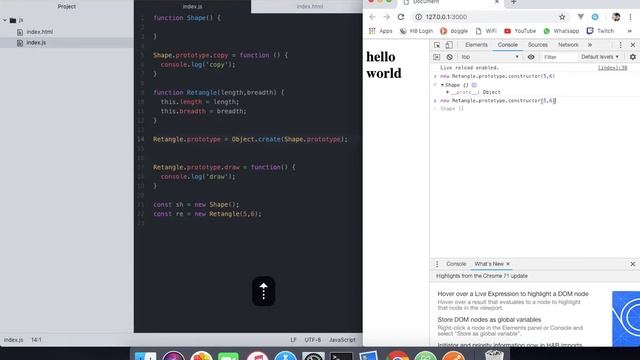Reload the 127.0.0.1:3000 page
The width and height of the screenshot is (640, 360).
[401, 17]
